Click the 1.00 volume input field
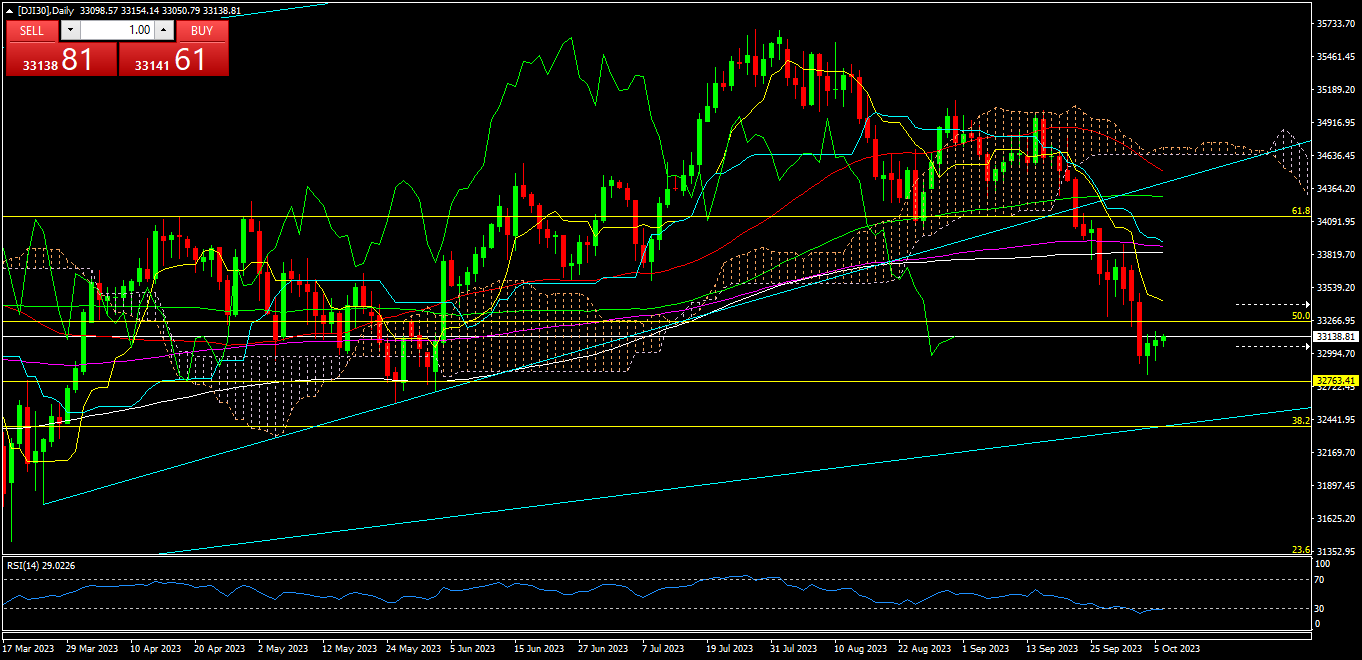Image resolution: width=1362 pixels, height=660 pixels. click(x=115, y=30)
